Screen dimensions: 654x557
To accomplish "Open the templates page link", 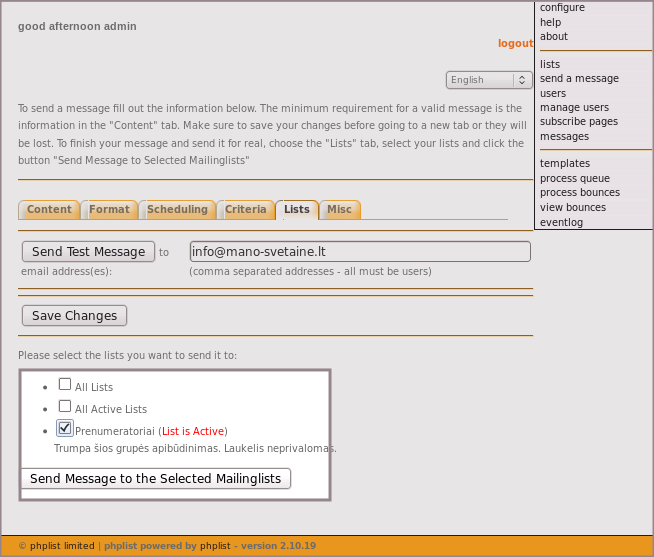I will tap(565, 164).
